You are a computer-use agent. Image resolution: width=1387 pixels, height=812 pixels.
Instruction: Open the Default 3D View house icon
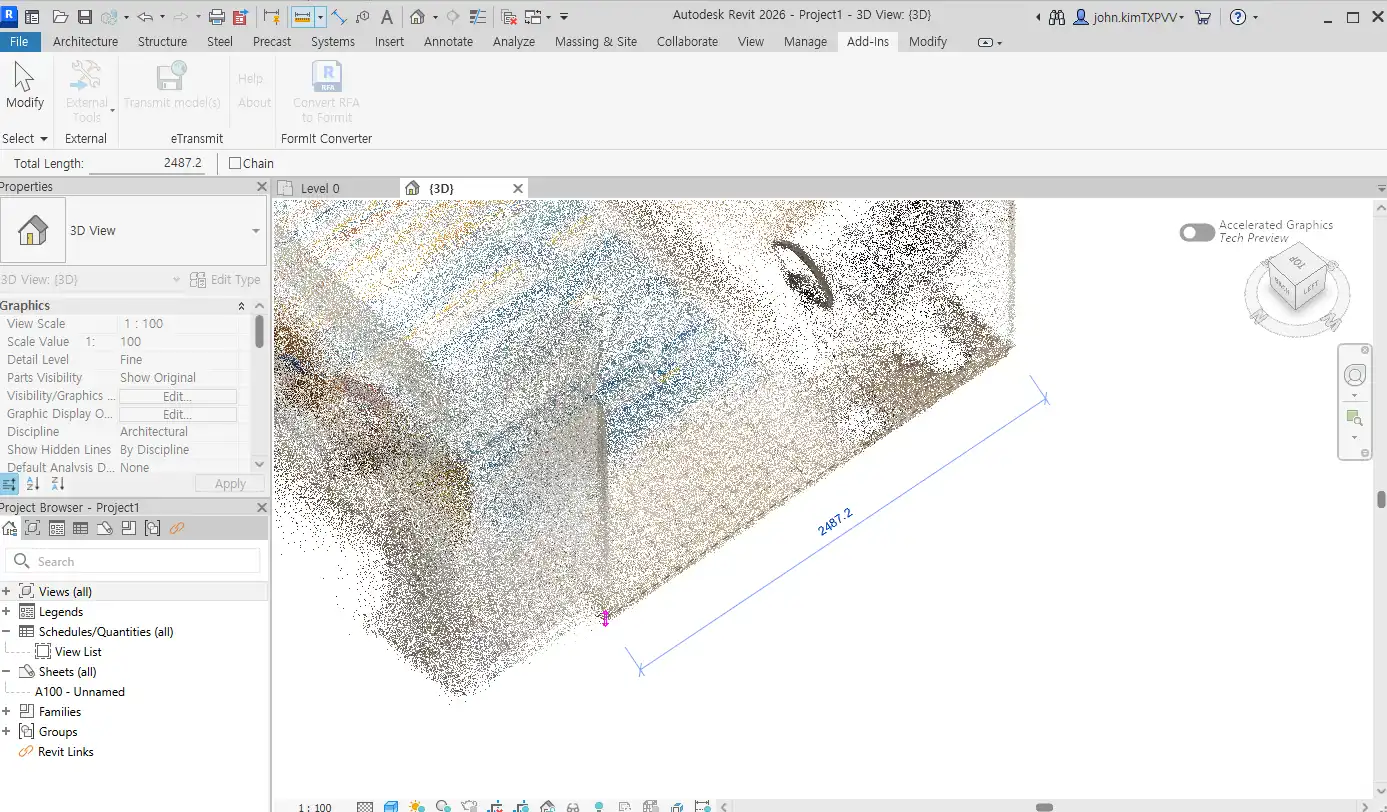point(418,17)
